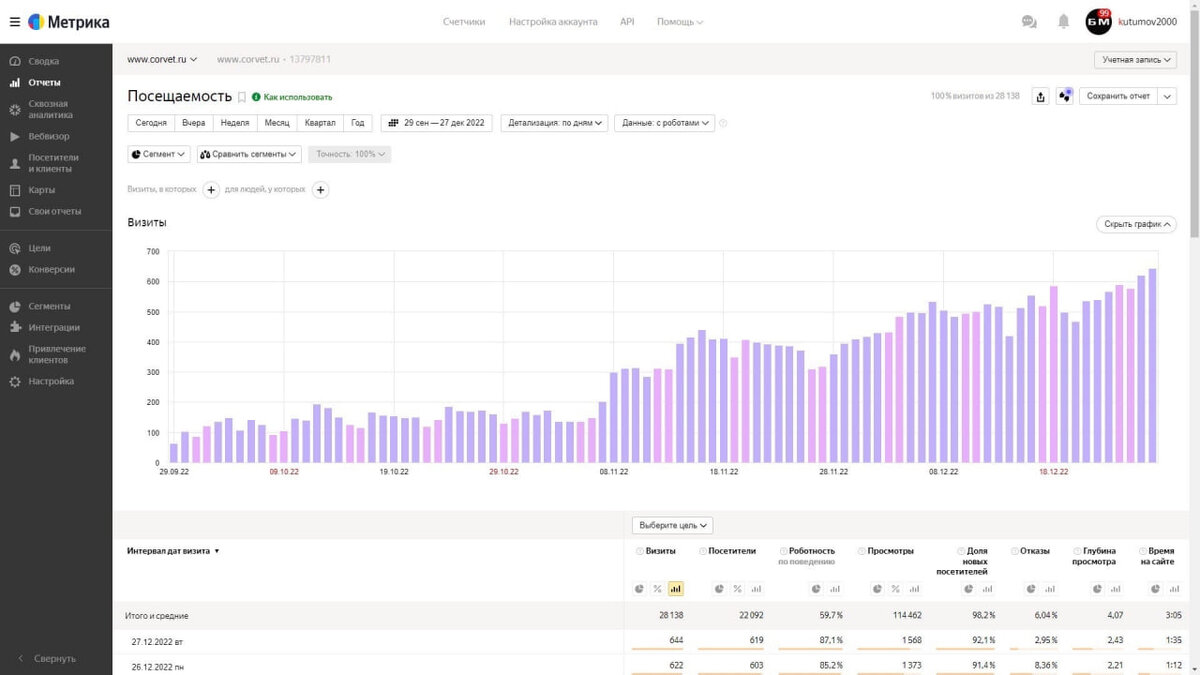Expand the www.corvet.ru counter selector
This screenshot has height=675, width=1200.
coord(162,59)
